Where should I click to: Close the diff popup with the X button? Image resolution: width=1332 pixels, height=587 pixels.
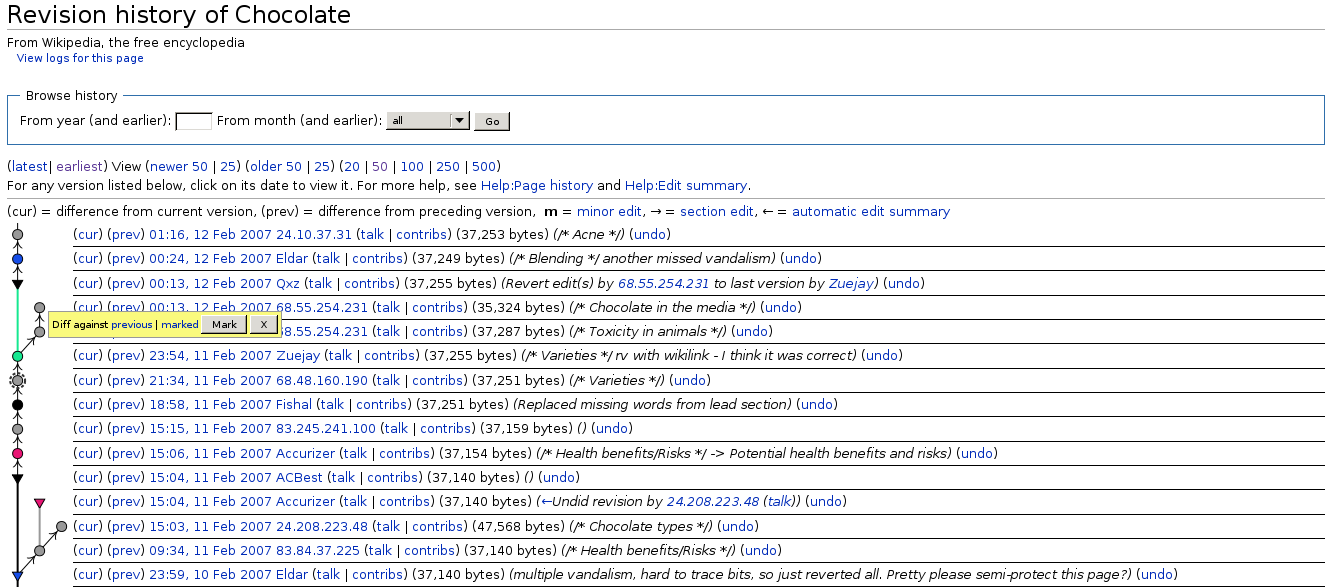tap(263, 324)
